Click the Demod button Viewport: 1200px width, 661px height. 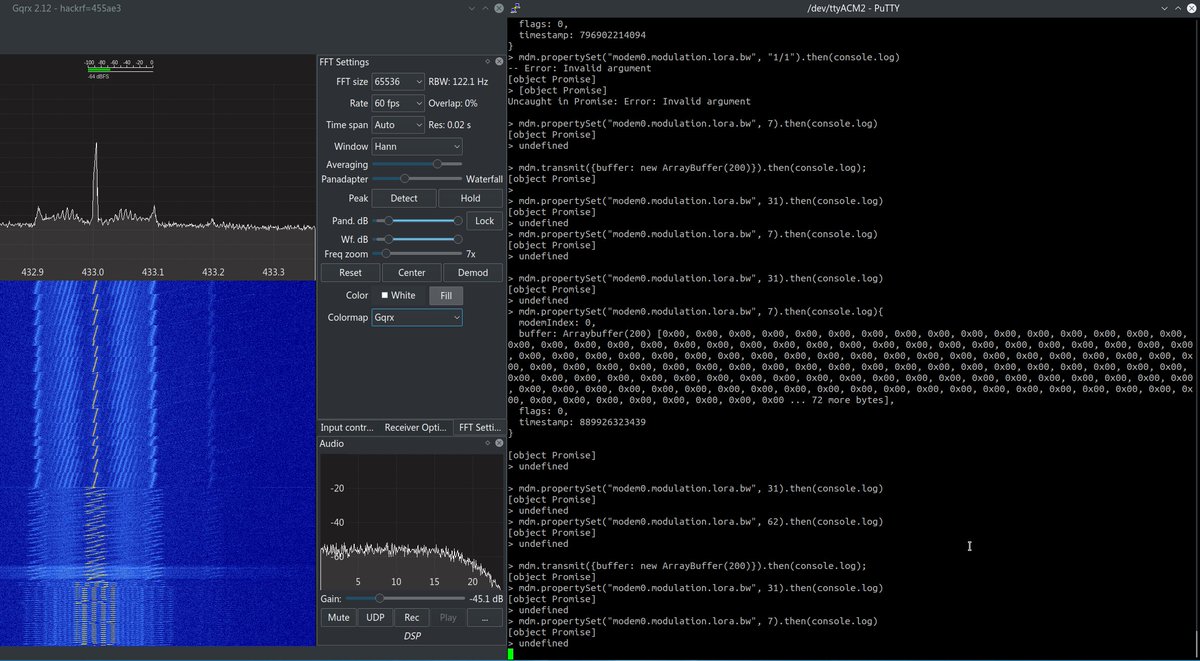(x=473, y=272)
